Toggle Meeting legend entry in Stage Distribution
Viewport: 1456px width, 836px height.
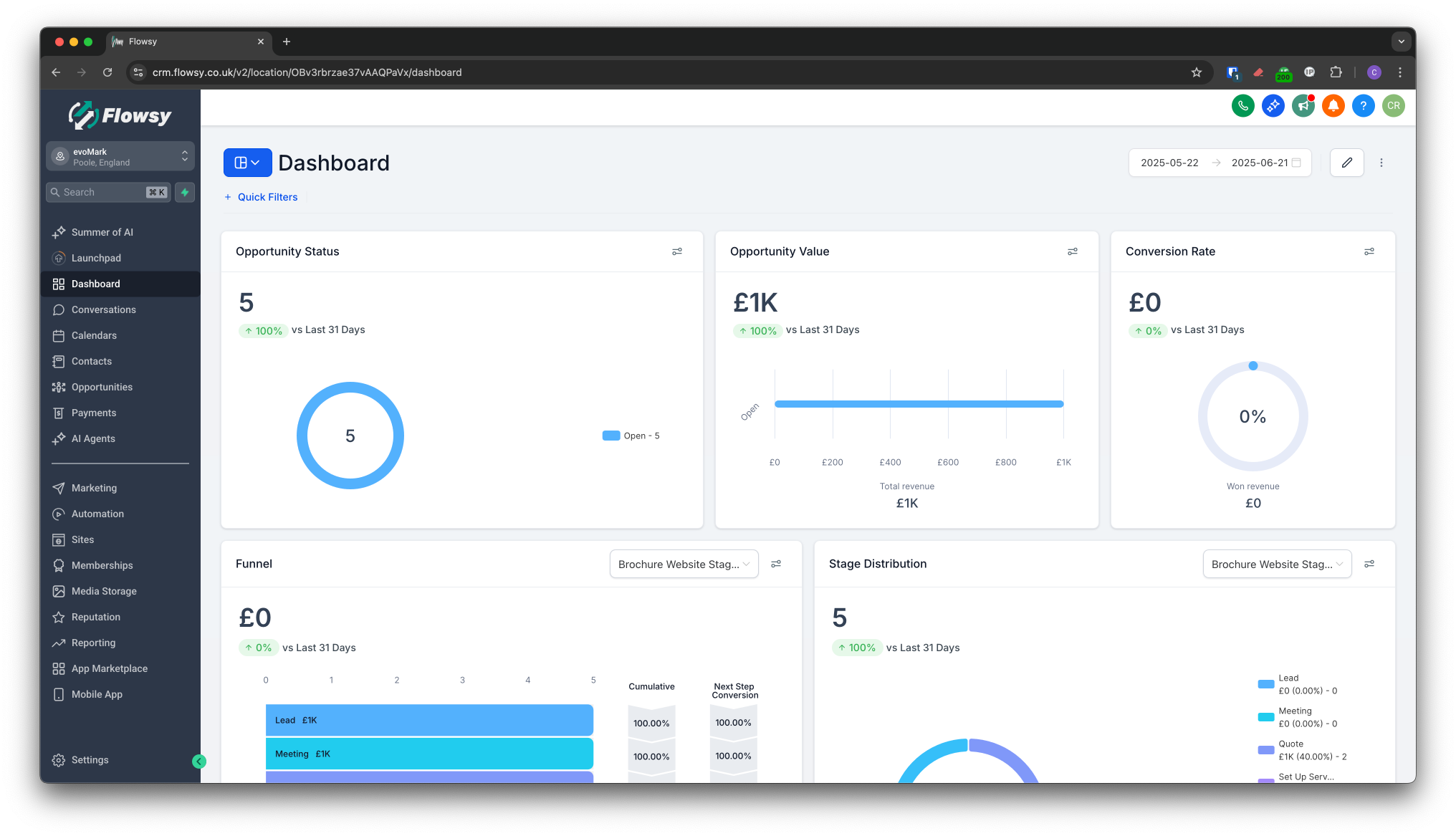coord(1298,717)
